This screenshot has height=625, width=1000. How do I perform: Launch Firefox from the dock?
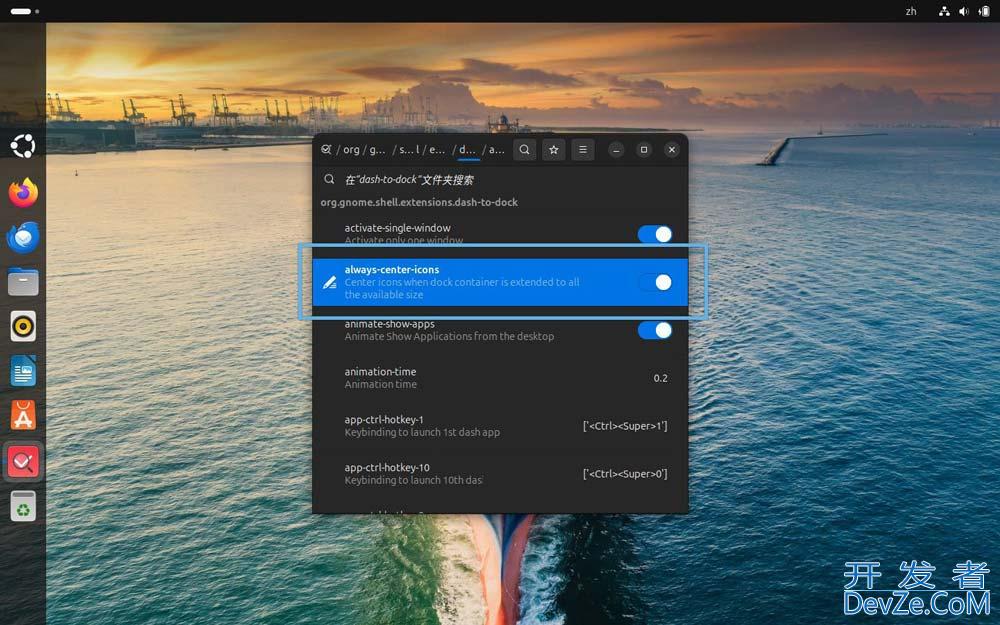click(23, 193)
